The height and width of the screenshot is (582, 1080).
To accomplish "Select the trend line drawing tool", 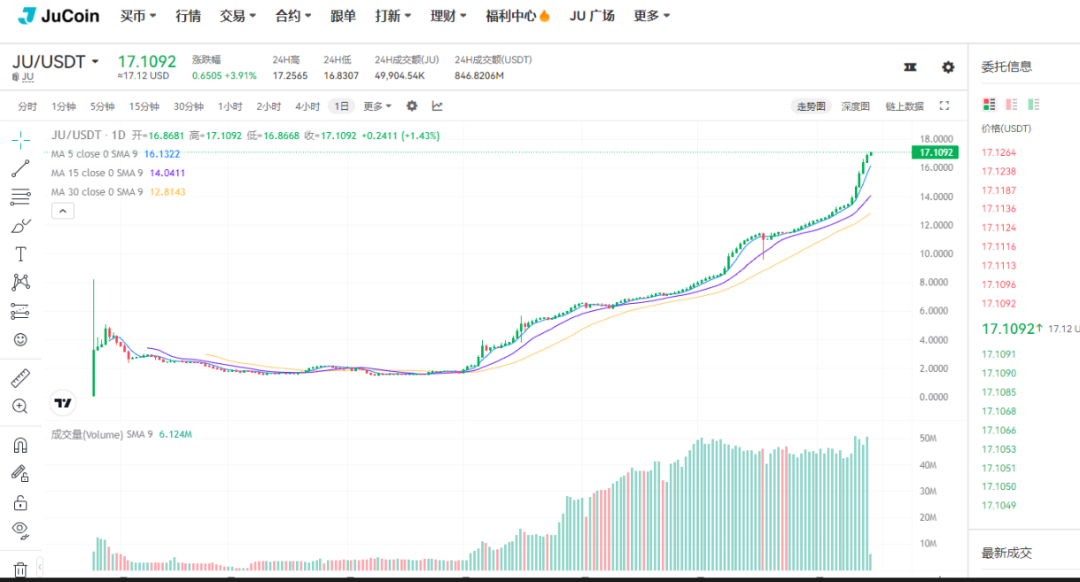I will point(20,168).
